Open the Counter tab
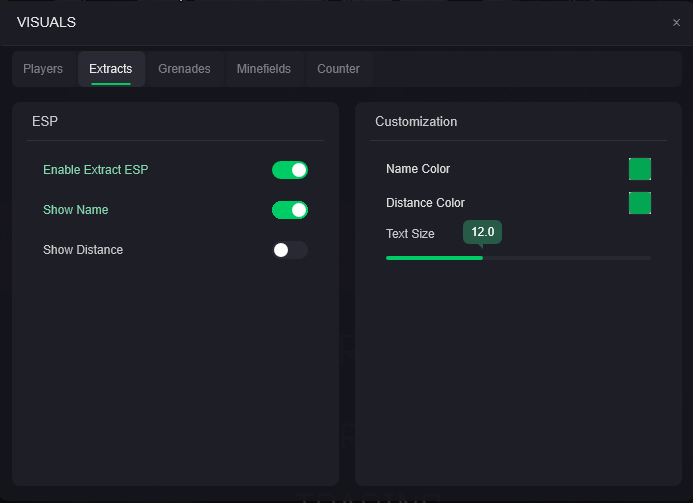Screen dimensions: 693x503 338,69
